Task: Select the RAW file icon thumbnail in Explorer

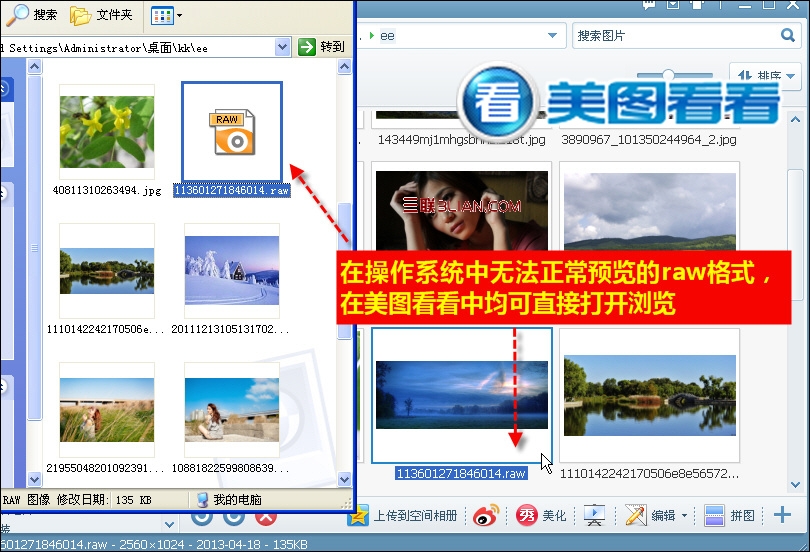Action: coord(232,132)
